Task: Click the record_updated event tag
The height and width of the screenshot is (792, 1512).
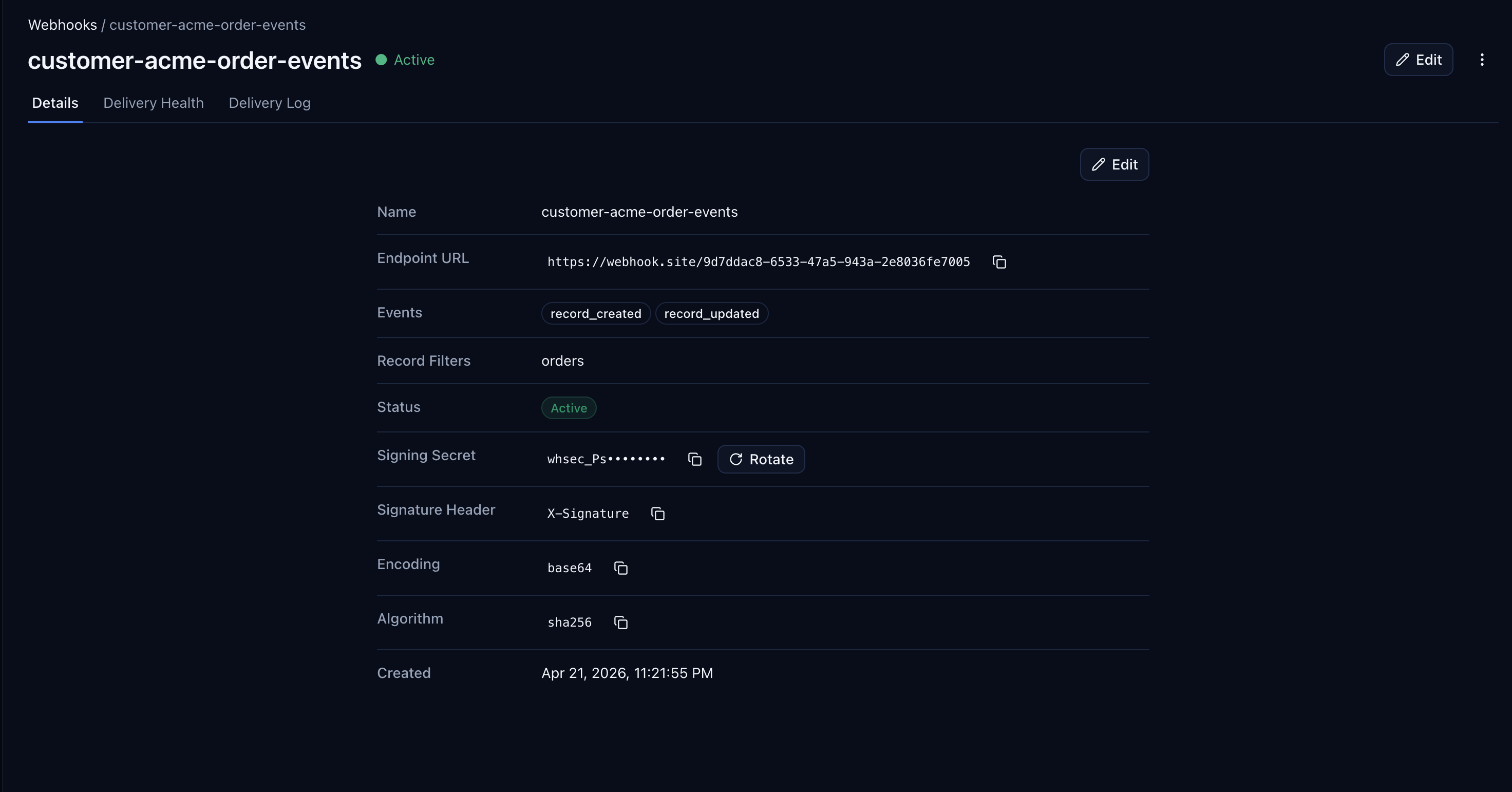Action: coord(711,313)
